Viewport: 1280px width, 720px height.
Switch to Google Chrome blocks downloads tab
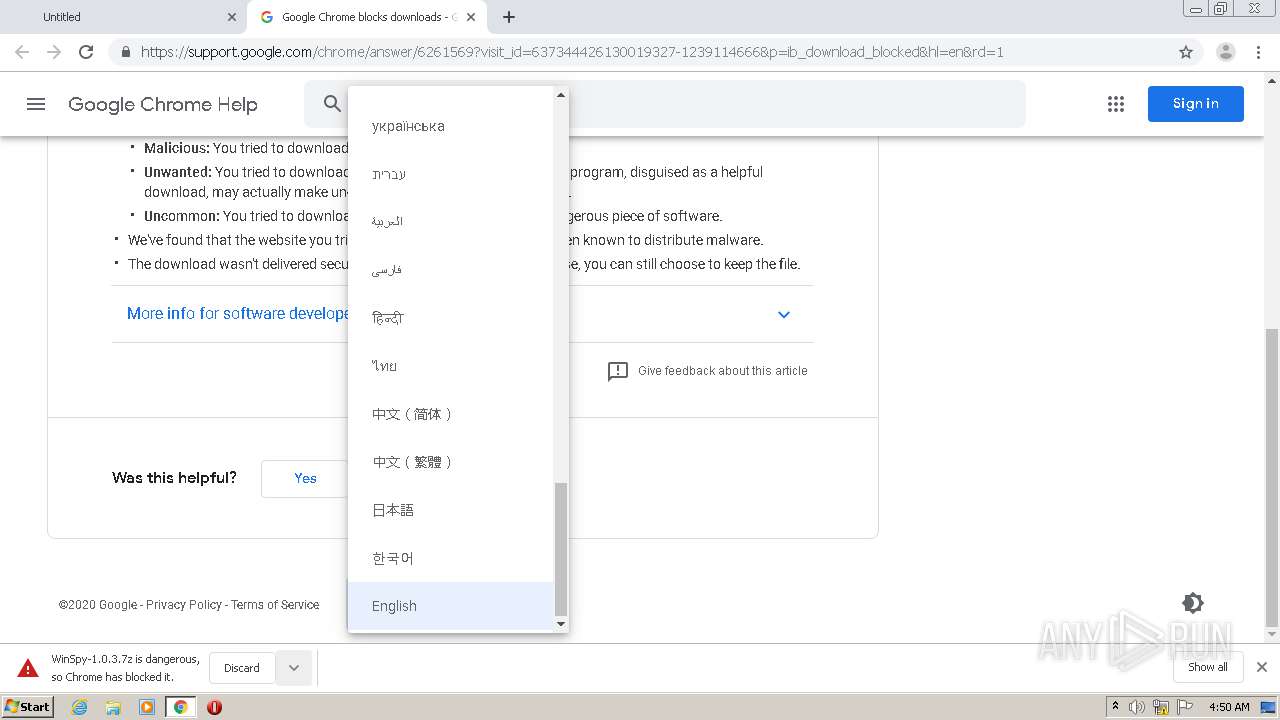(x=367, y=17)
